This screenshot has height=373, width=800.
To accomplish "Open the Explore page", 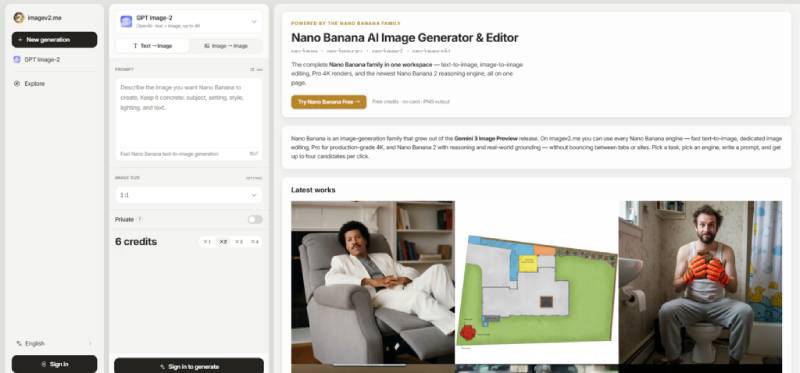I will pos(55,84).
